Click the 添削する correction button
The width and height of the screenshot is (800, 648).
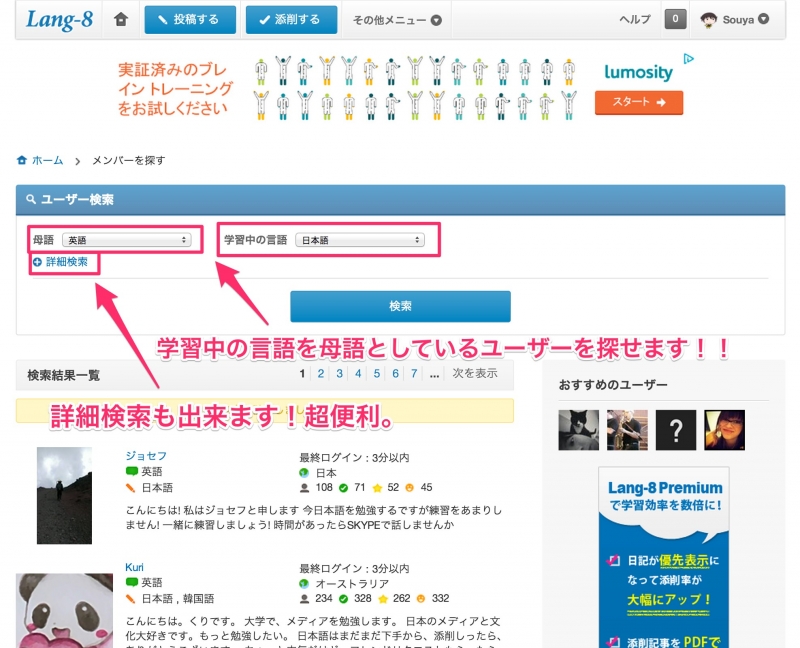tap(291, 20)
